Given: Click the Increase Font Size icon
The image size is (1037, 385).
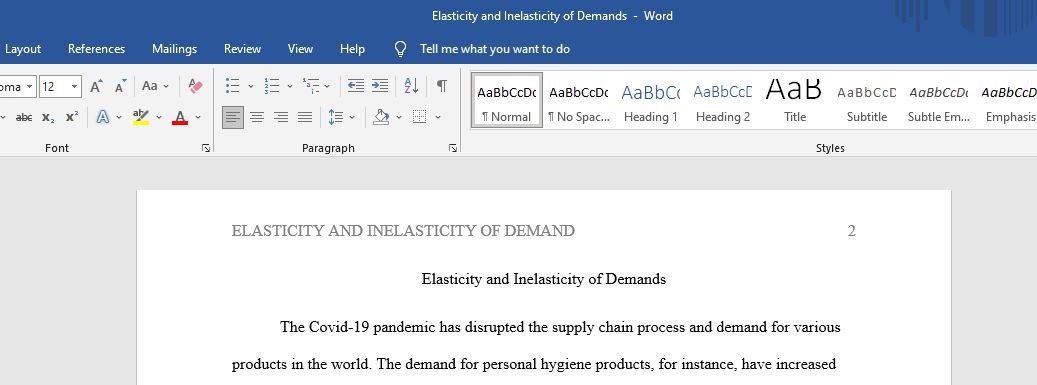Looking at the screenshot, I should click(x=97, y=86).
